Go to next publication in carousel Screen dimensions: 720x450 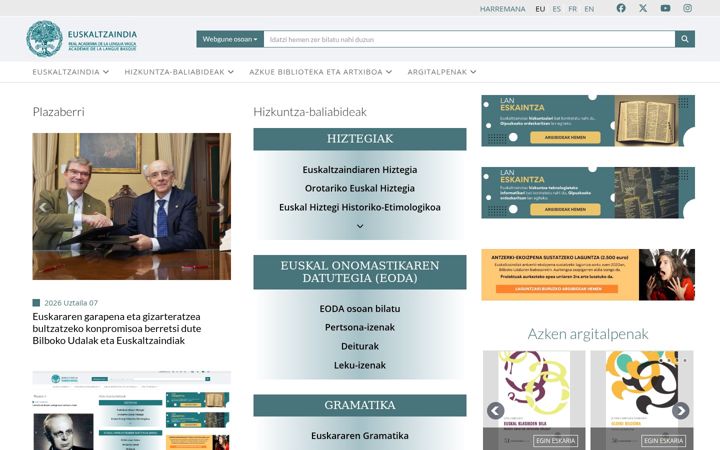point(681,411)
